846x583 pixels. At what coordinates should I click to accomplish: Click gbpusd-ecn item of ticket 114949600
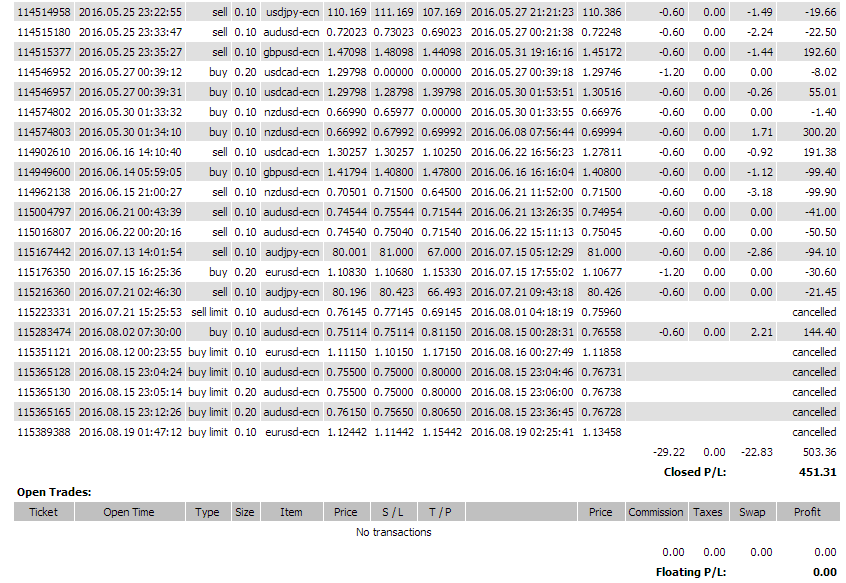pyautogui.click(x=291, y=172)
